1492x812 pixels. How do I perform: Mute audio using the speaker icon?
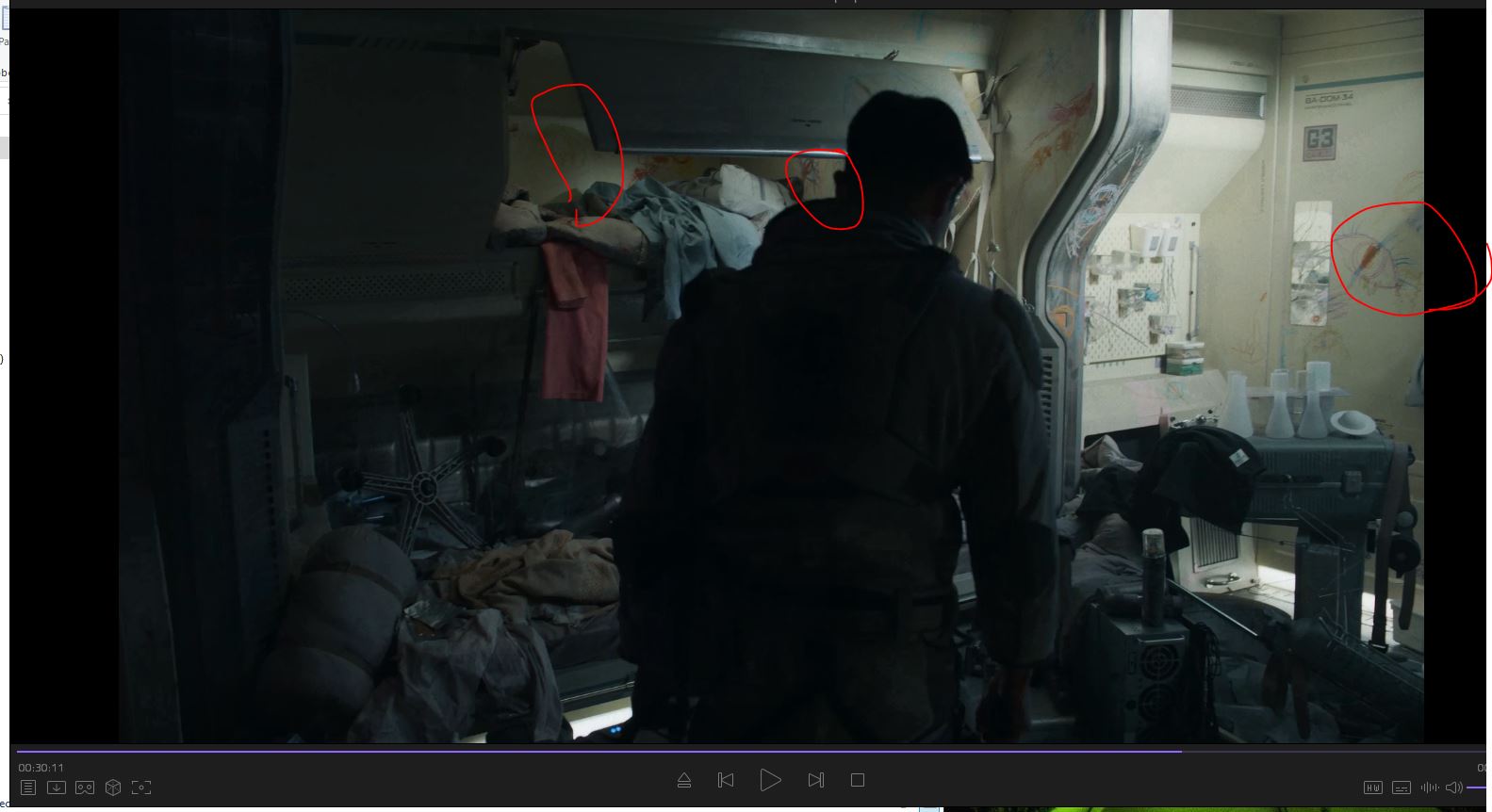[1453, 788]
